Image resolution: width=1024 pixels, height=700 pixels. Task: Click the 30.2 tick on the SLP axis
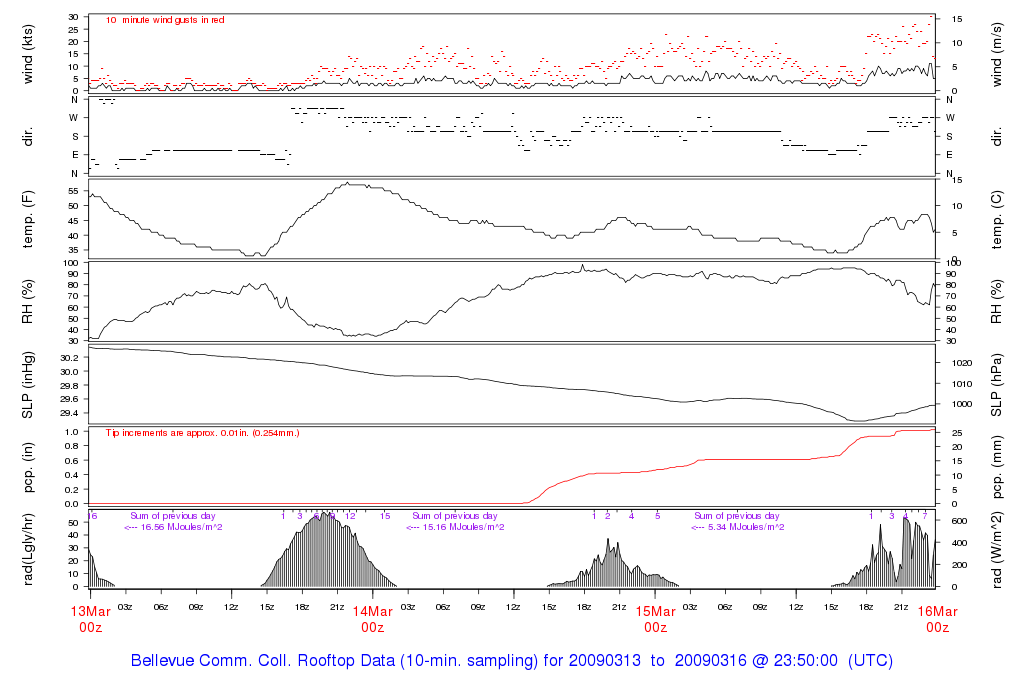[69, 358]
